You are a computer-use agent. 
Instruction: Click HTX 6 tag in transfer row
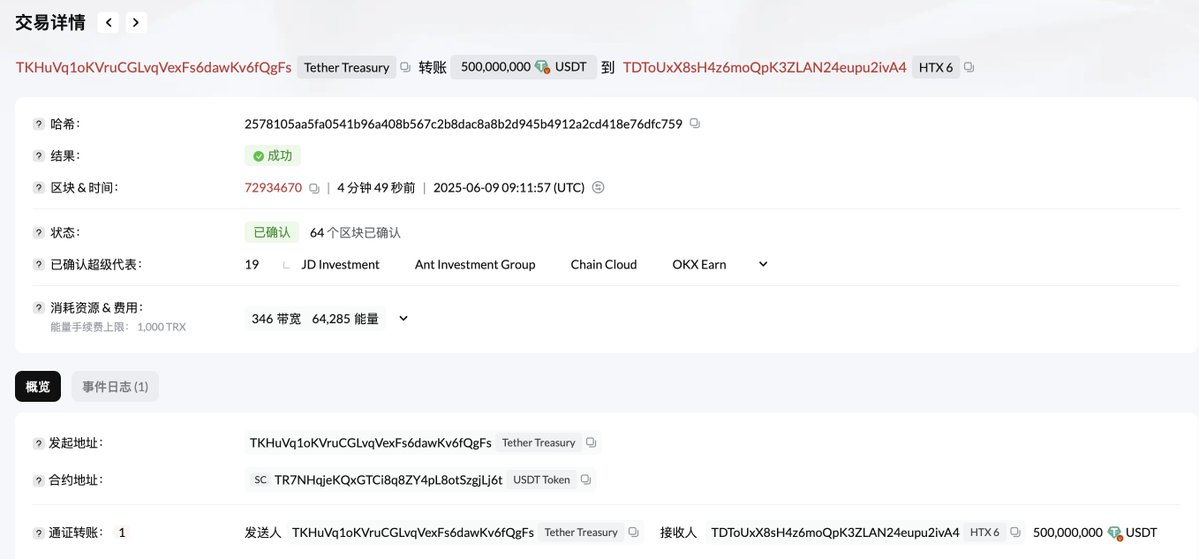click(985, 532)
